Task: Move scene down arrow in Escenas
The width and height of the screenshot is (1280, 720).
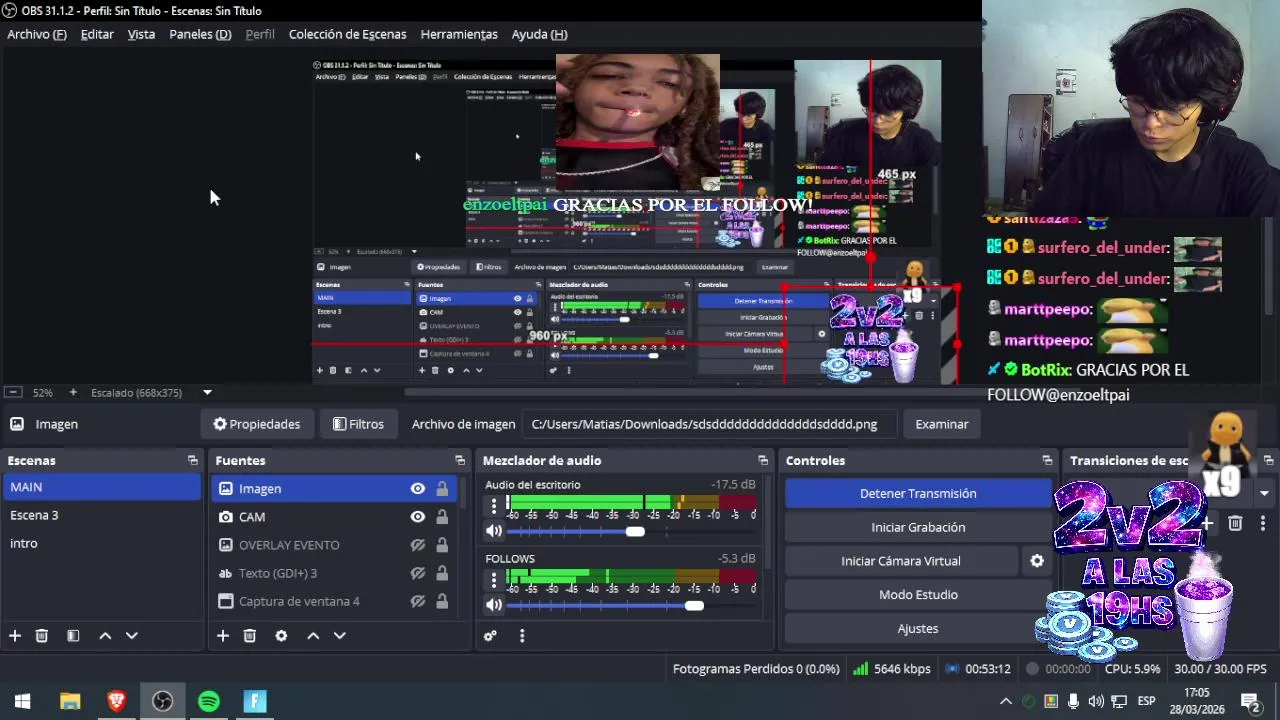Action: (x=131, y=636)
